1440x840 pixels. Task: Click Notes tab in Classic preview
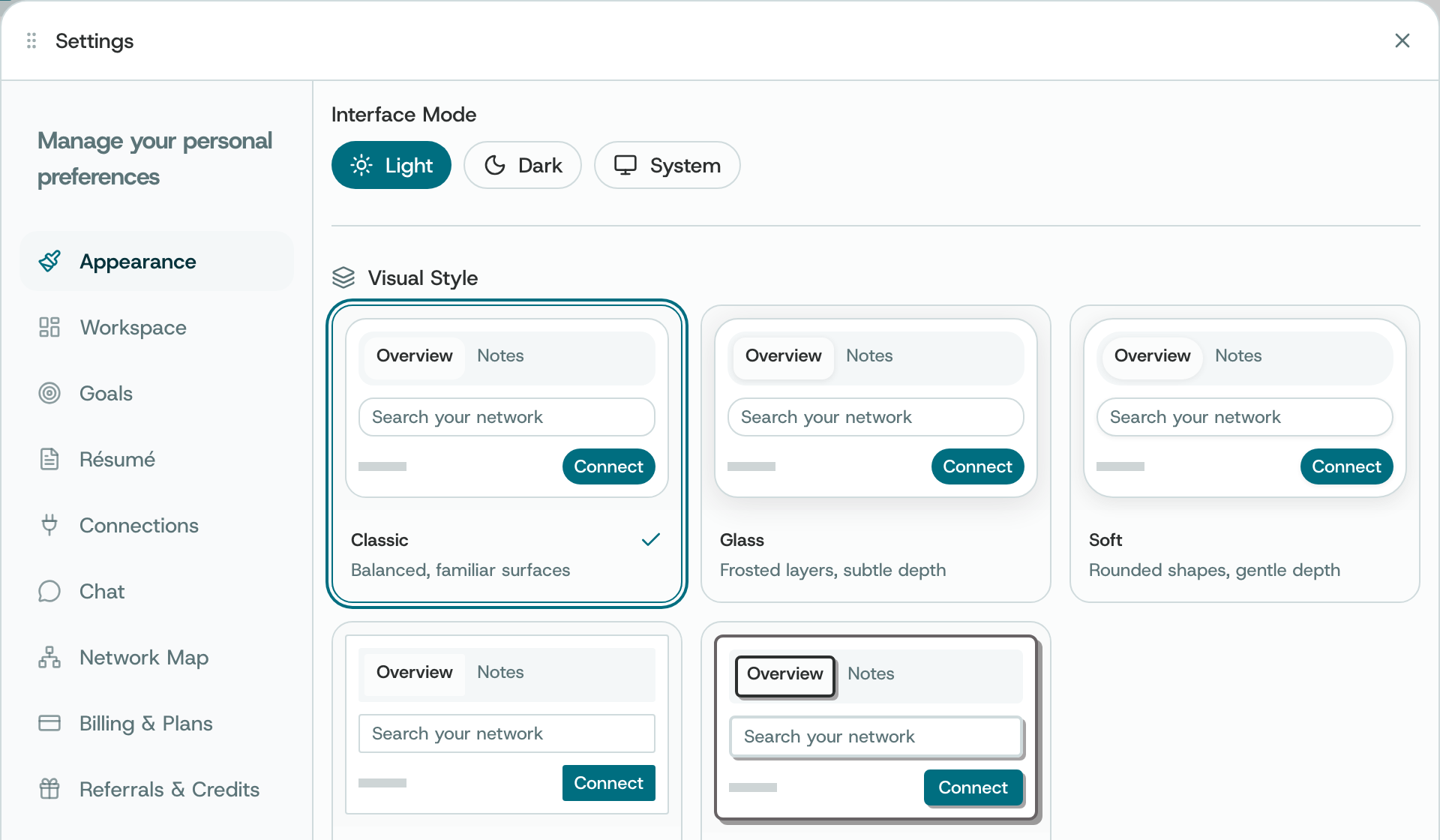pyautogui.click(x=500, y=355)
